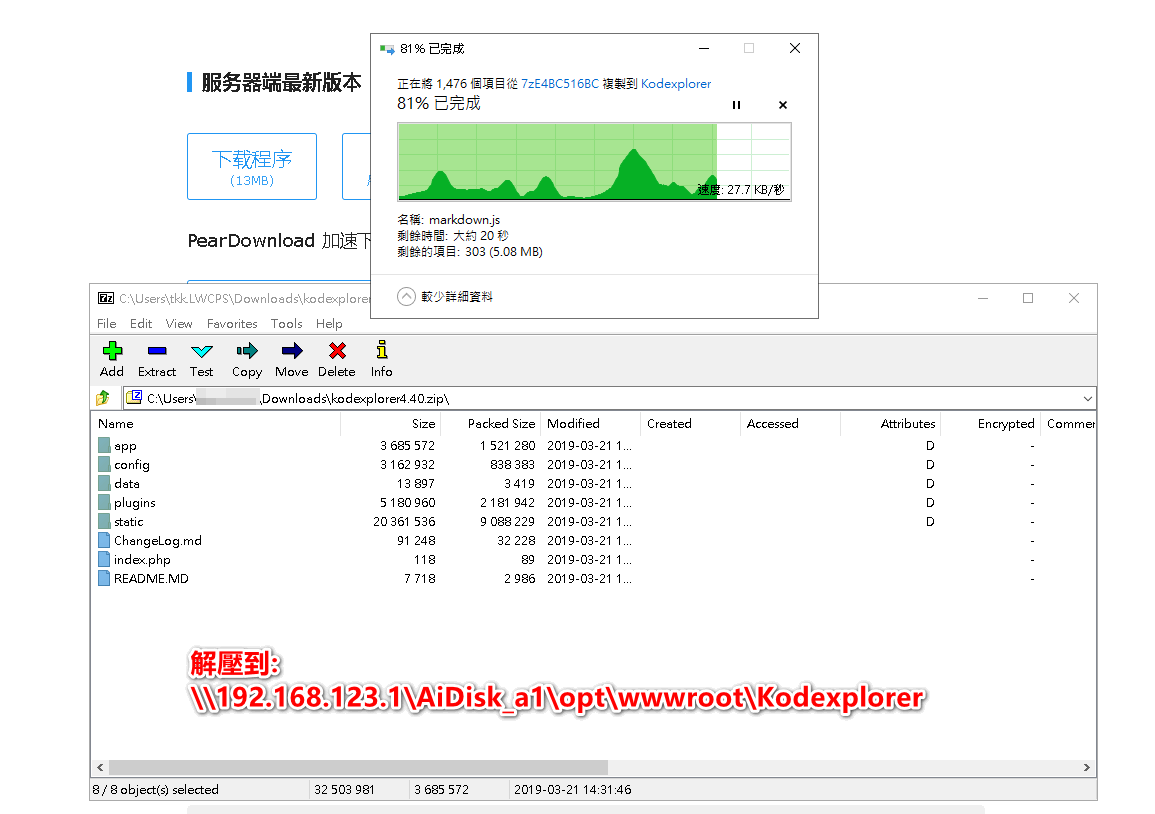1155x814 pixels.
Task: Sort by the Packed Size column header
Action: [502, 424]
